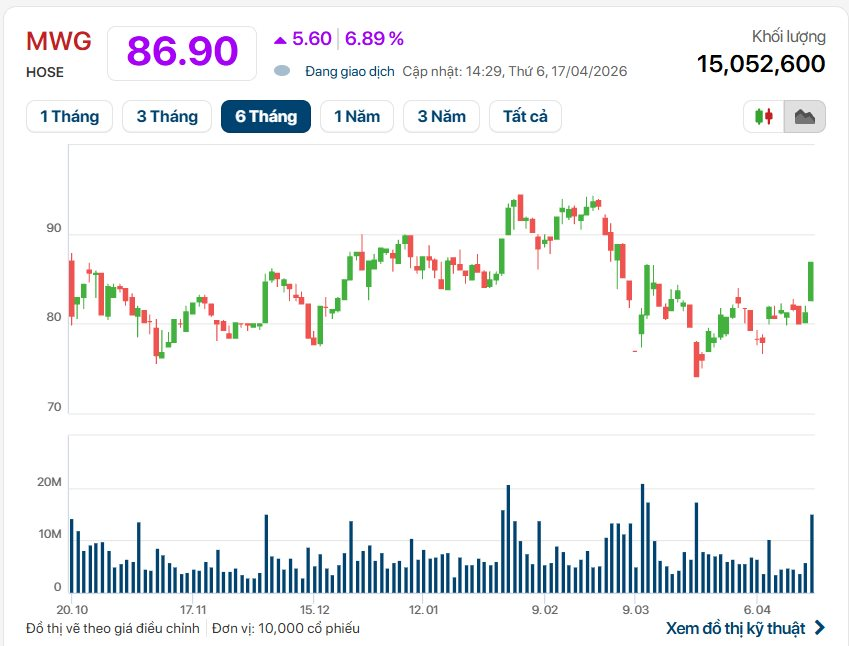Click the 15,052,600 volume figure
849x646 pixels.
pyautogui.click(x=761, y=64)
